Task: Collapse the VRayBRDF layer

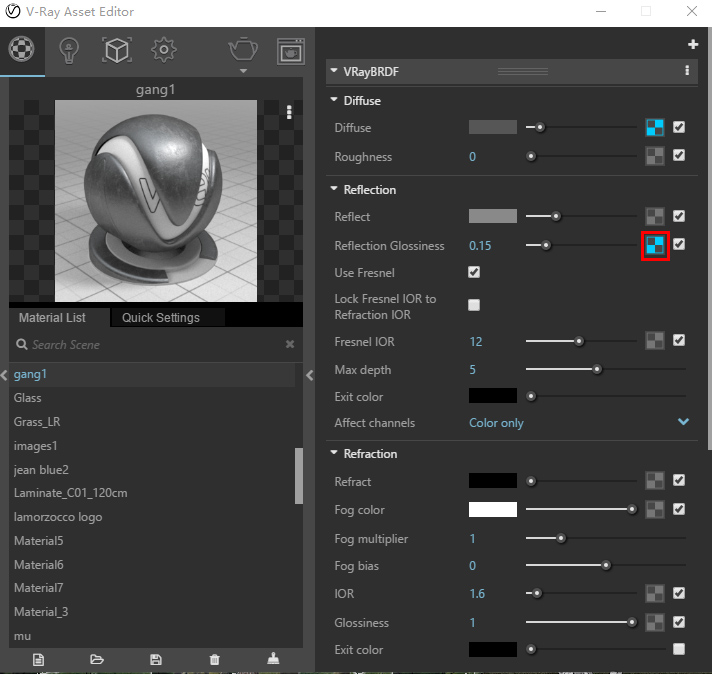Action: click(x=334, y=71)
